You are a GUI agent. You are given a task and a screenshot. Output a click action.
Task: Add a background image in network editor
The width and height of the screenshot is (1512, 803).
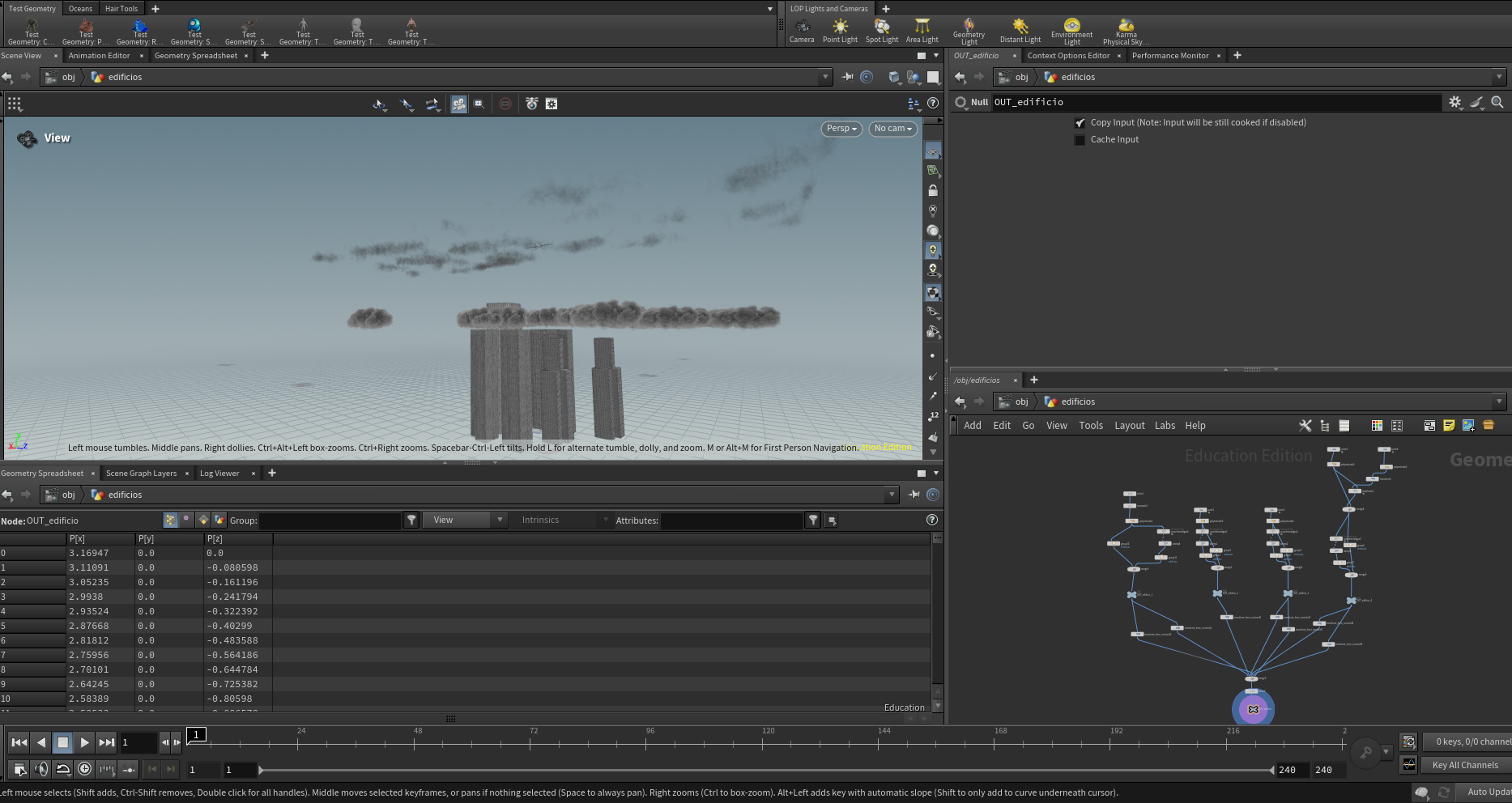click(1468, 426)
